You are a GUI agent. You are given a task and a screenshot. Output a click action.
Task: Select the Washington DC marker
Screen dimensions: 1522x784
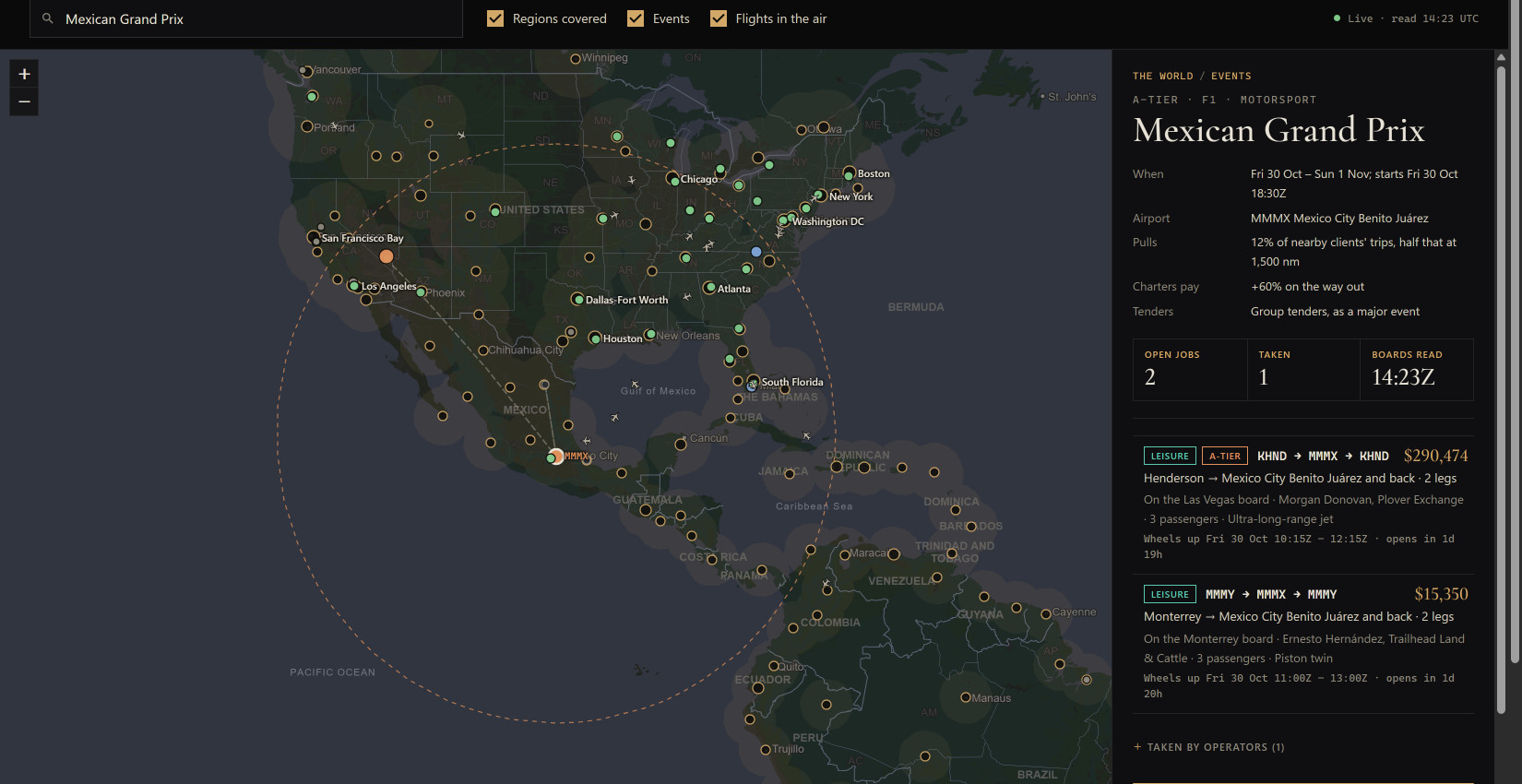coord(784,220)
